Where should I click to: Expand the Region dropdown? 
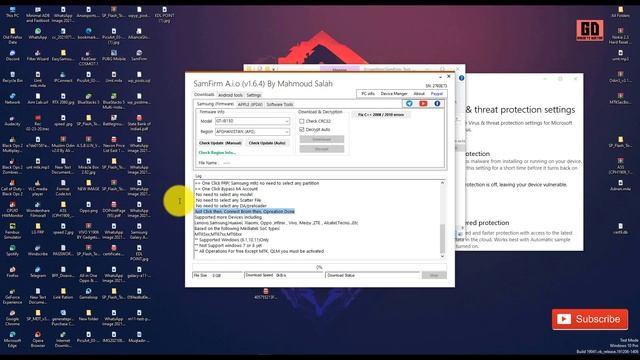[287, 132]
